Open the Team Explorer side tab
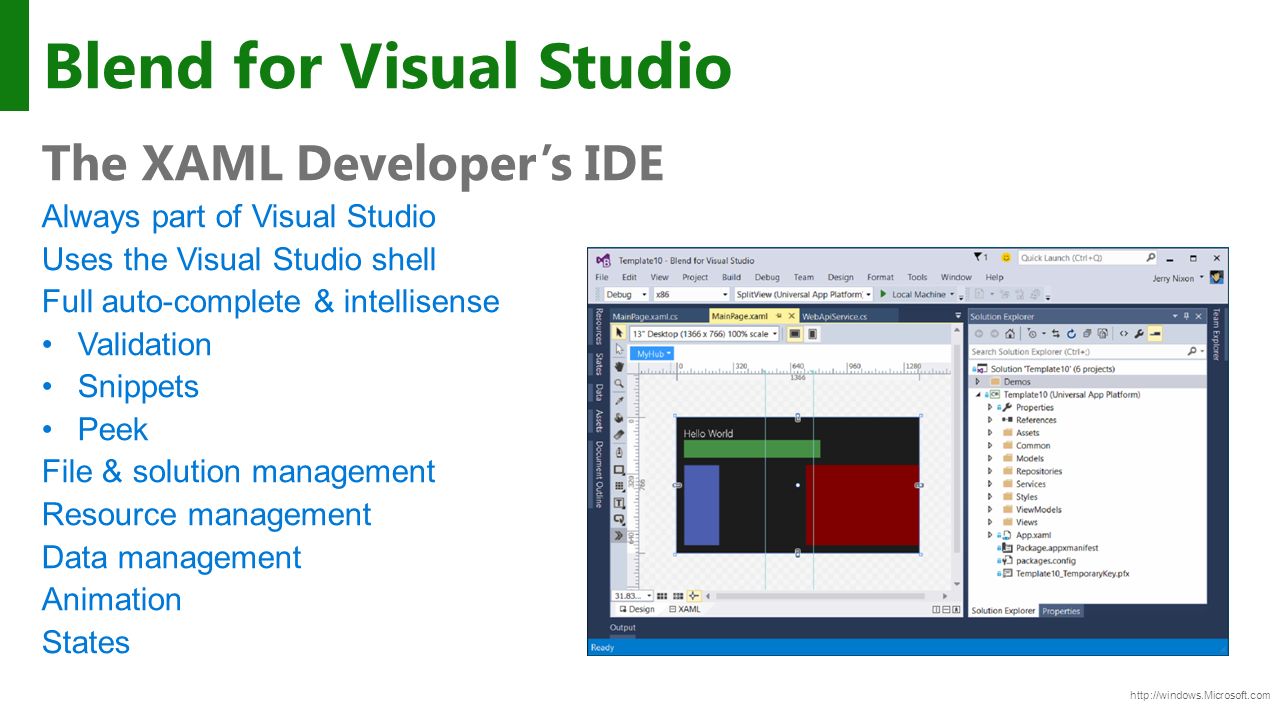 click(1217, 333)
